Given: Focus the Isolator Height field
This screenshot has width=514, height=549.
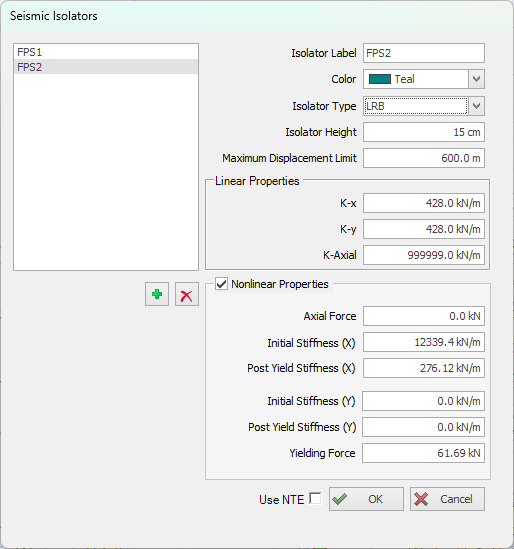Looking at the screenshot, I should [x=424, y=132].
